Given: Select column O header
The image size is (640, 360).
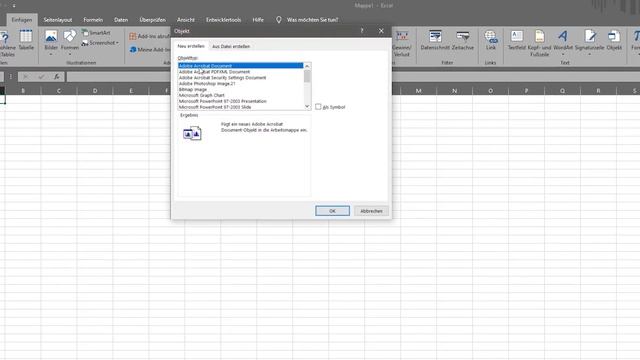Looking at the screenshot, I should 490,91.
